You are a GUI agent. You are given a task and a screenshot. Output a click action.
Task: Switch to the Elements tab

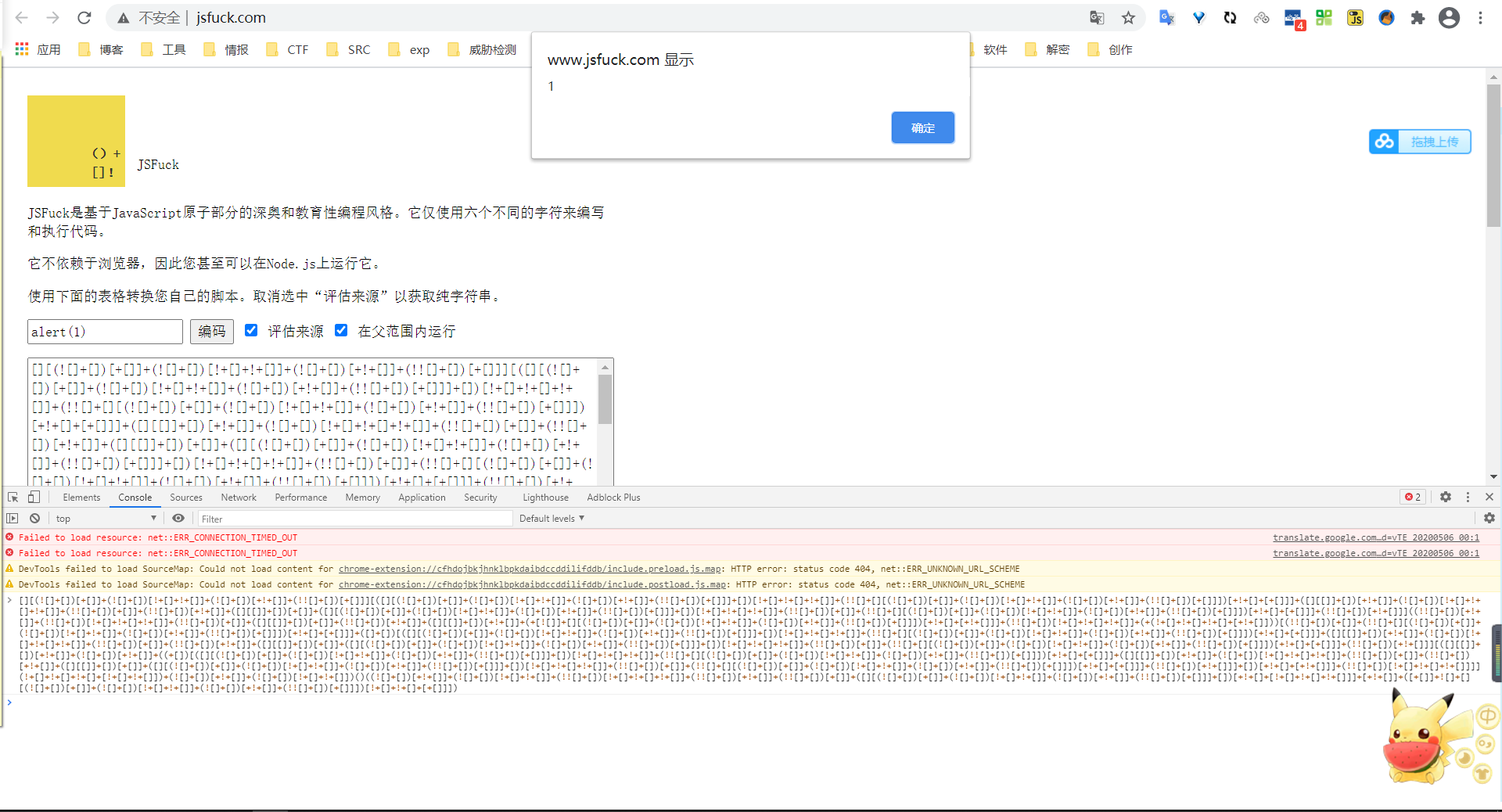(x=81, y=497)
